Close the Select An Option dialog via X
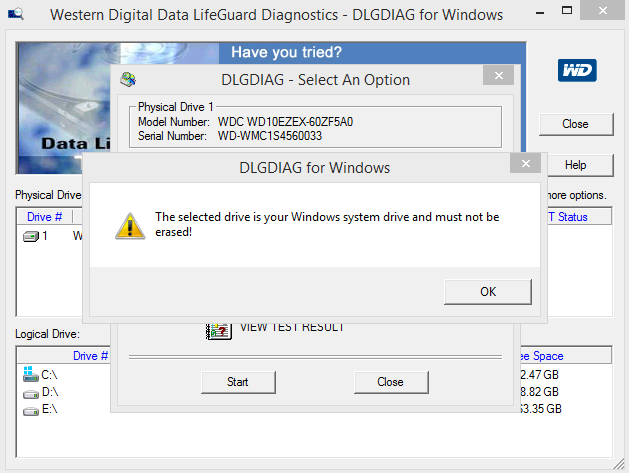Viewport: 629px width, 473px height. pyautogui.click(x=498, y=75)
